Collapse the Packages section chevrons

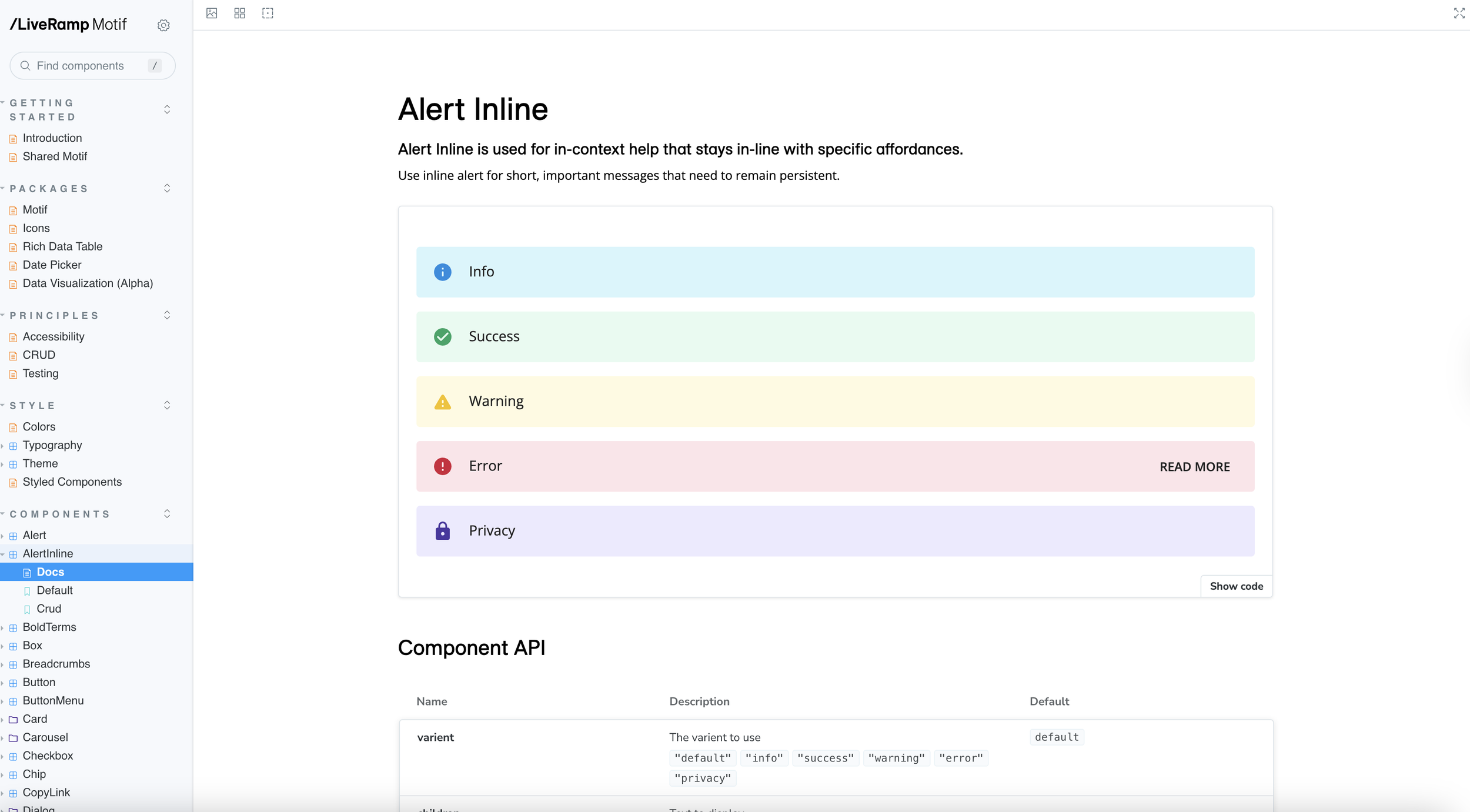pos(167,188)
